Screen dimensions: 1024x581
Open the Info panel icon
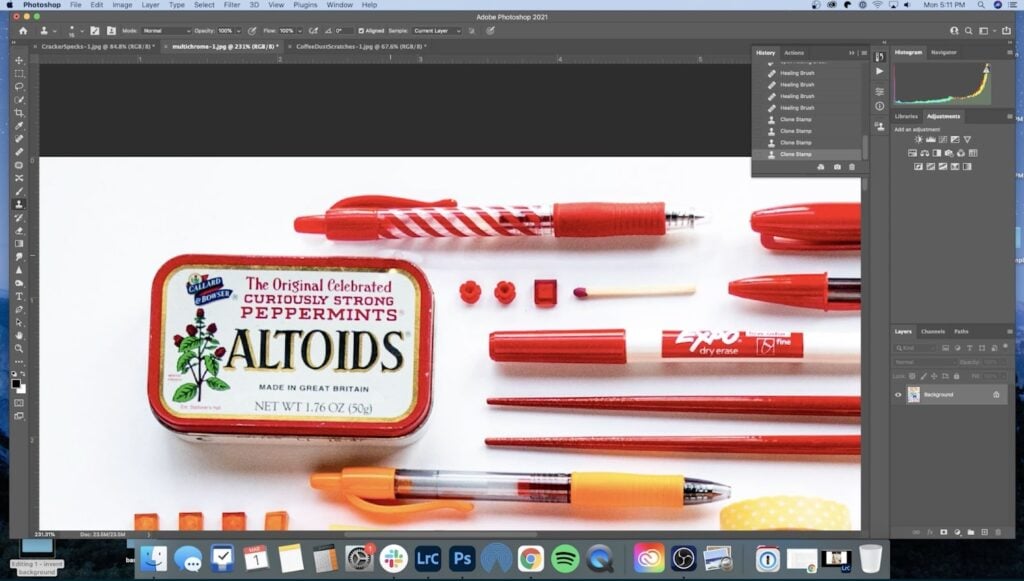pos(880,106)
